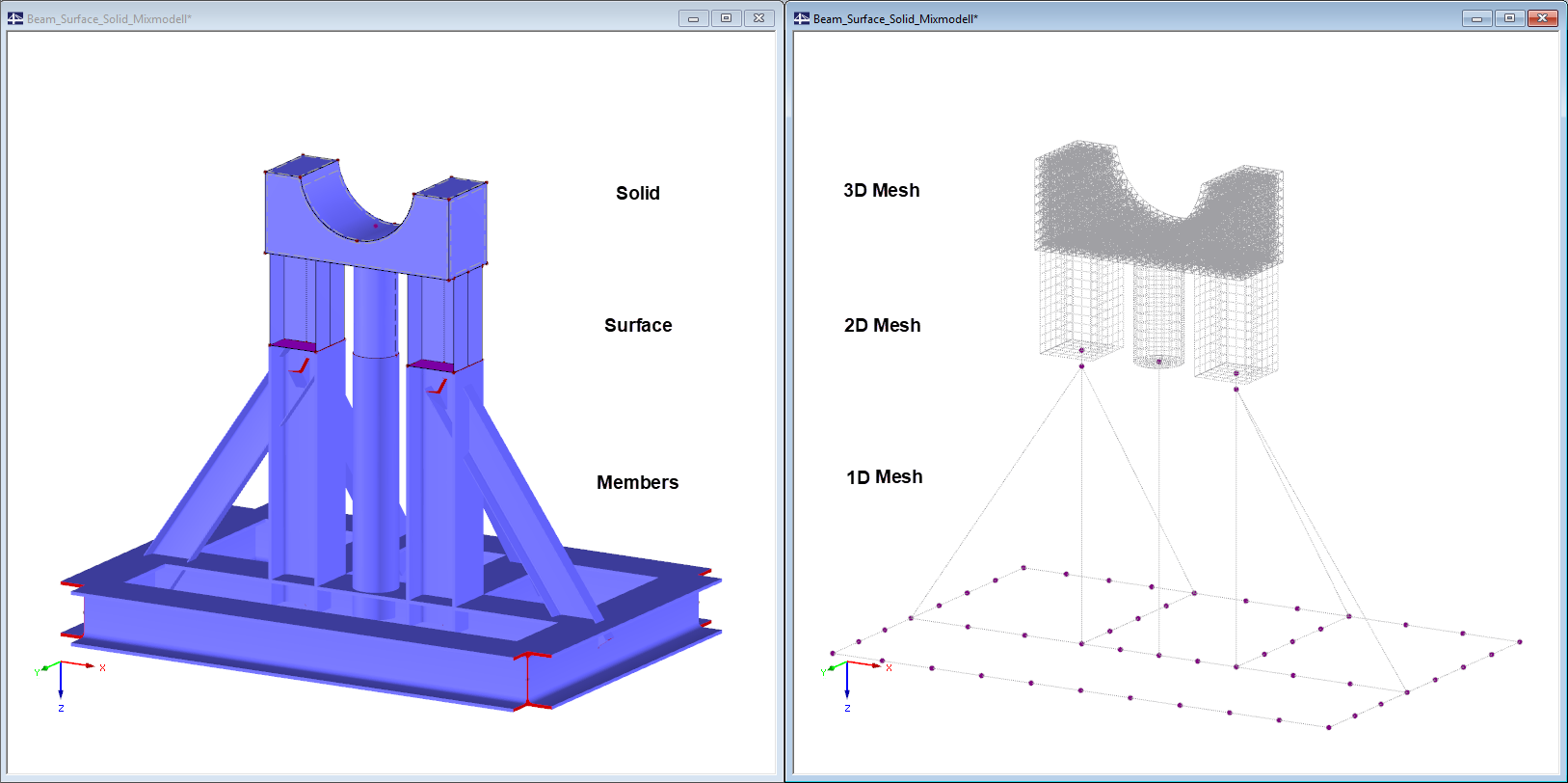Click the "1D Mesh" label in right window

885,476
